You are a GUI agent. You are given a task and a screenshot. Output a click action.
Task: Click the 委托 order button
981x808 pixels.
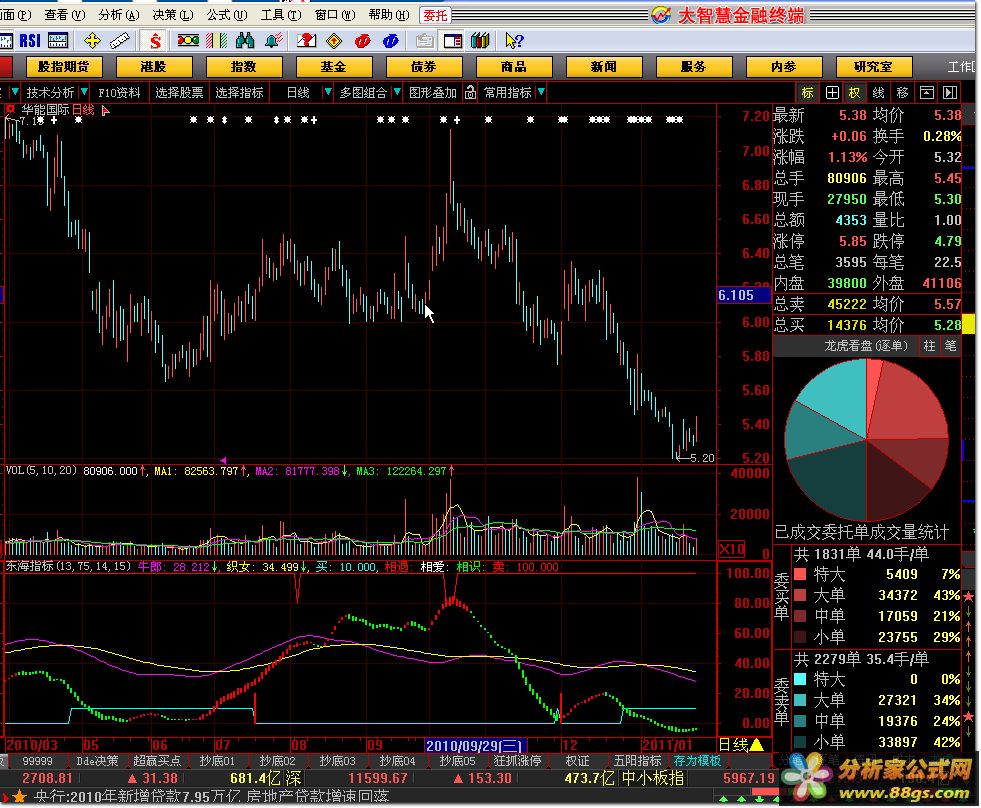(435, 15)
